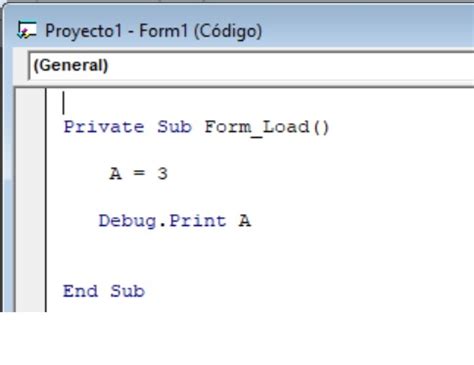474x365 pixels.
Task: Click the End keyword
Action: 80,291
